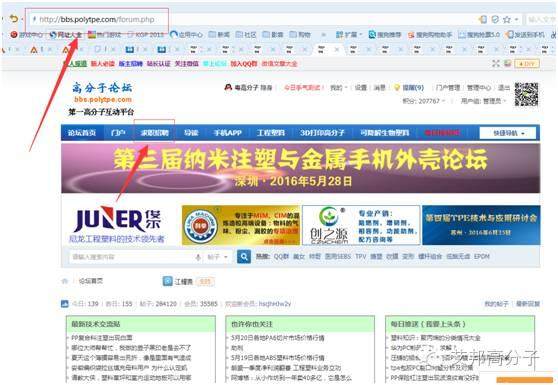Open 消息 in the user bar

coord(380,88)
